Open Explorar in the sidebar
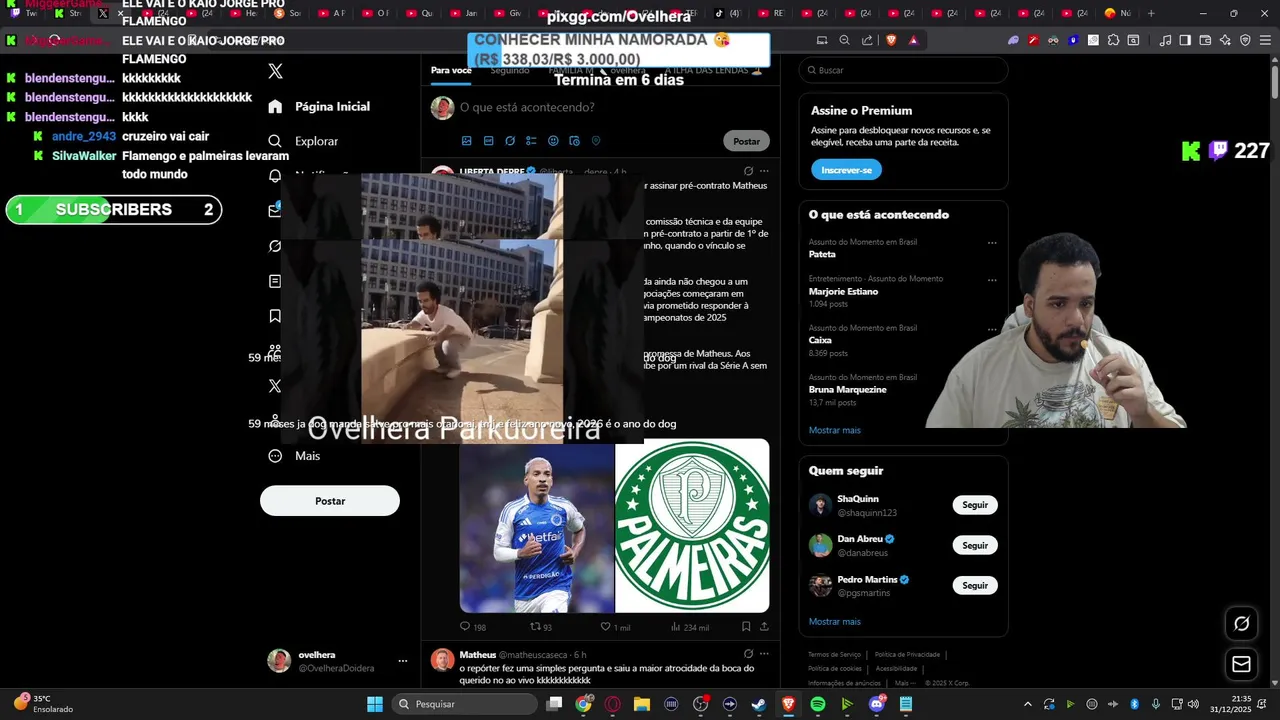The height and width of the screenshot is (720, 1280). pos(304,141)
